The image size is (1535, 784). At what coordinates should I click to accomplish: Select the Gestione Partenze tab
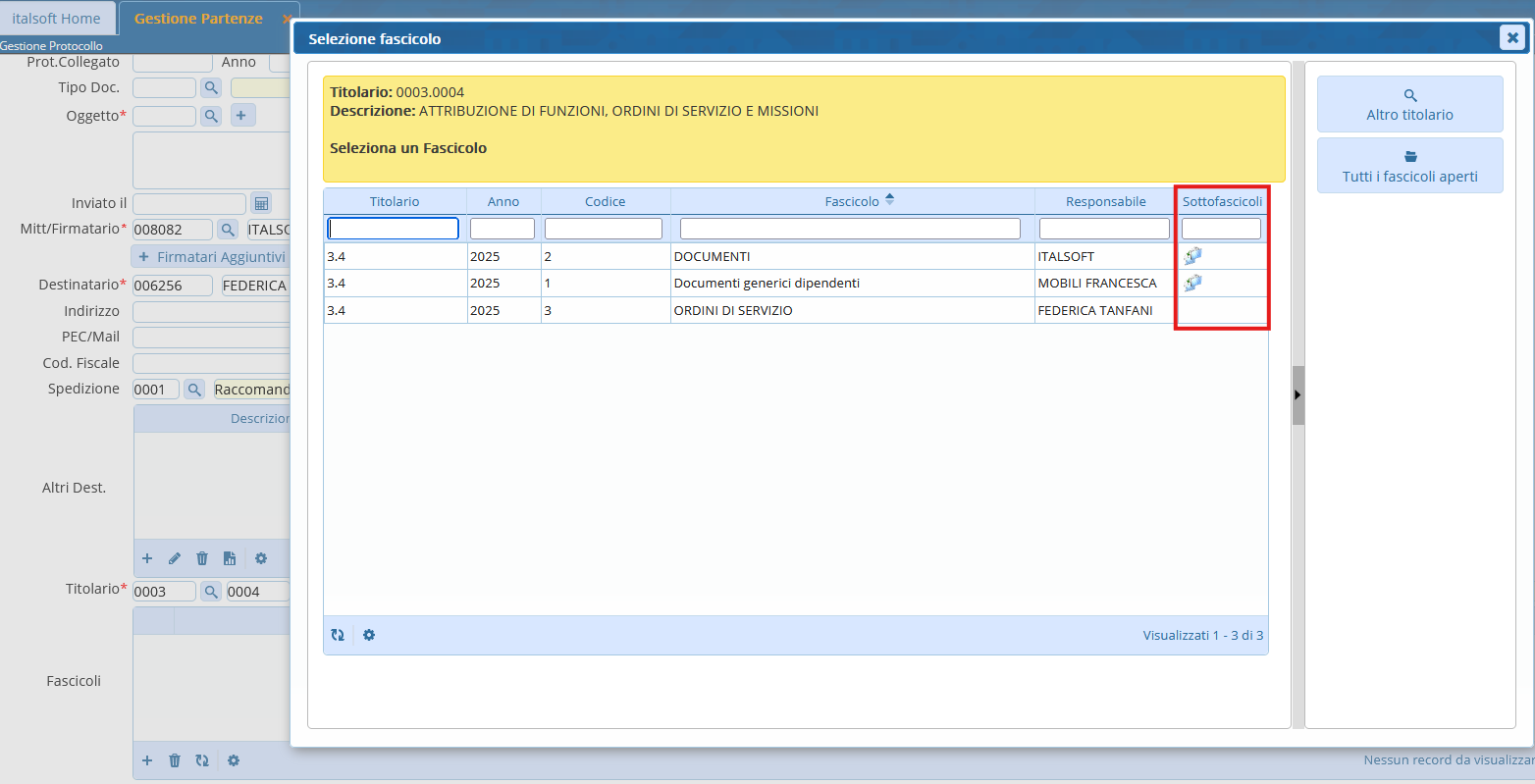tap(198, 19)
